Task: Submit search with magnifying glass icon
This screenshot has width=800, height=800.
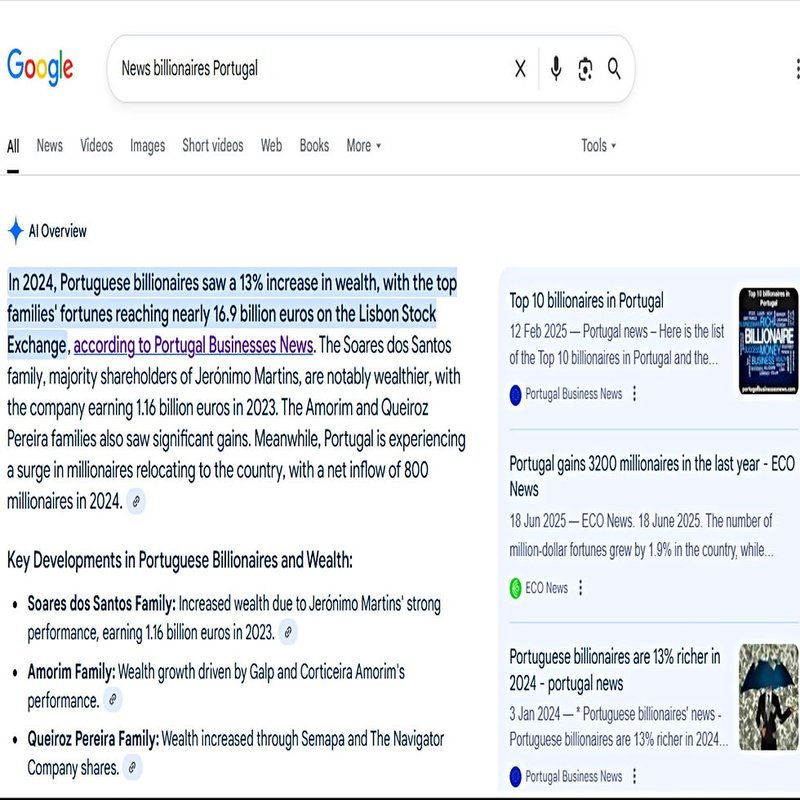Action: tap(614, 68)
